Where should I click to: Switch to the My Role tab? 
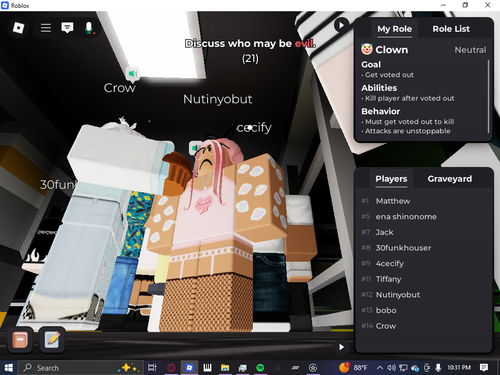tap(394, 29)
